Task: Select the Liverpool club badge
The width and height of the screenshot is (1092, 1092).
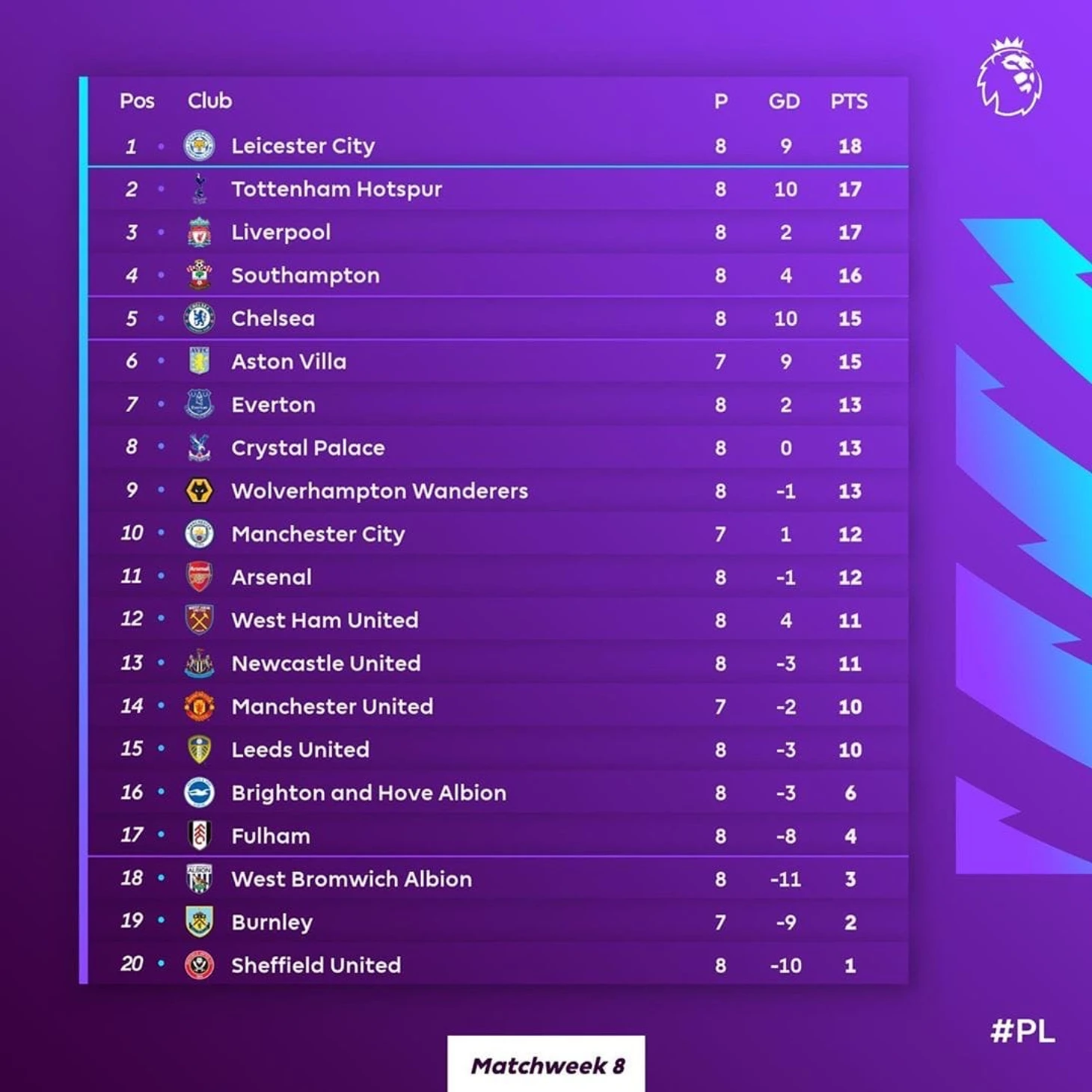Action: [x=199, y=232]
